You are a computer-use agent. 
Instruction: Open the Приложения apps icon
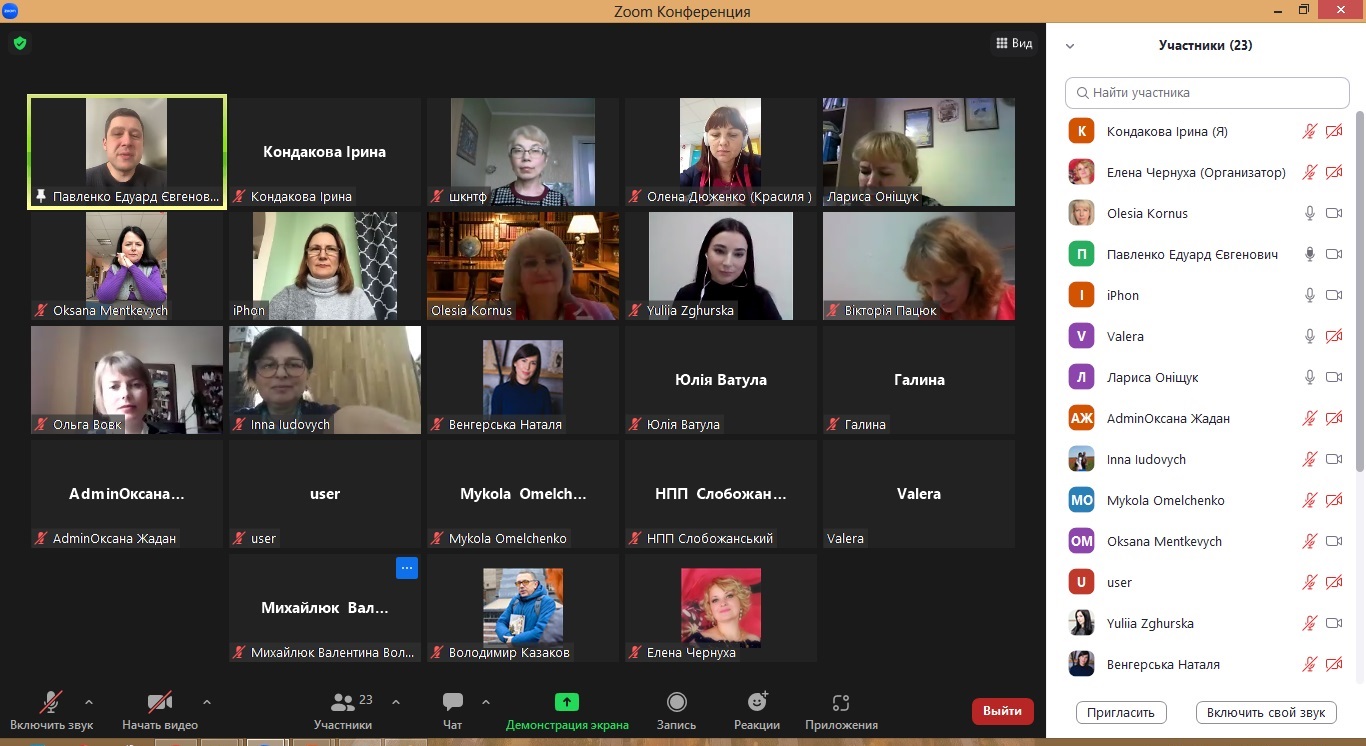click(x=841, y=703)
